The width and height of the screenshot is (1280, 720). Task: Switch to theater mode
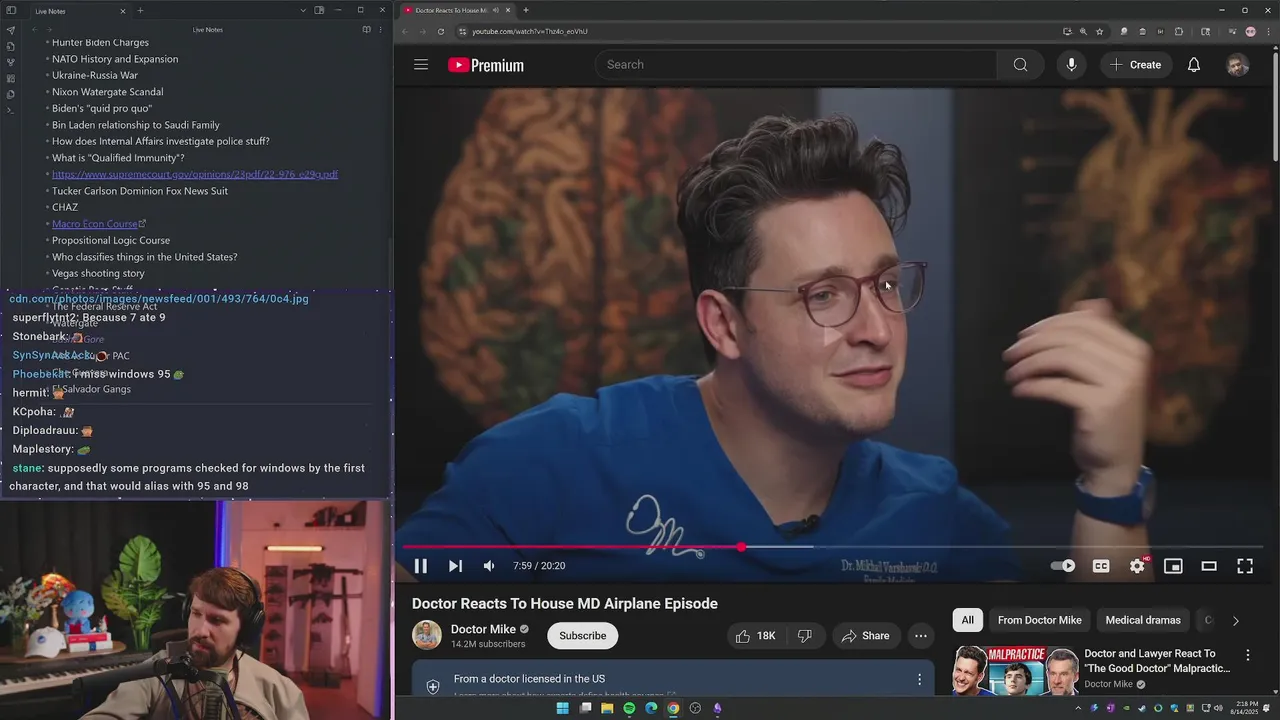[x=1209, y=566]
